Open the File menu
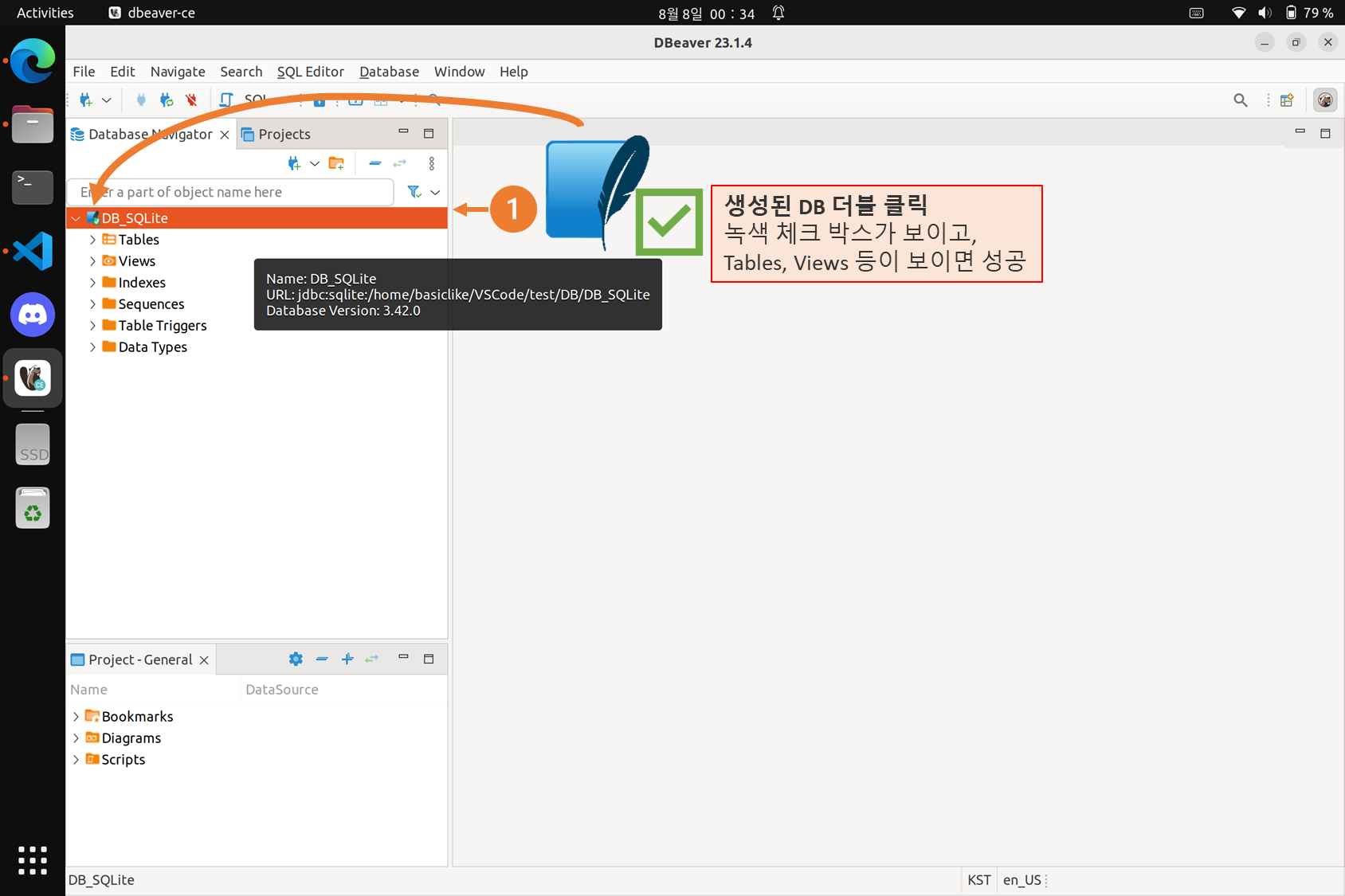This screenshot has width=1345, height=896. (84, 72)
